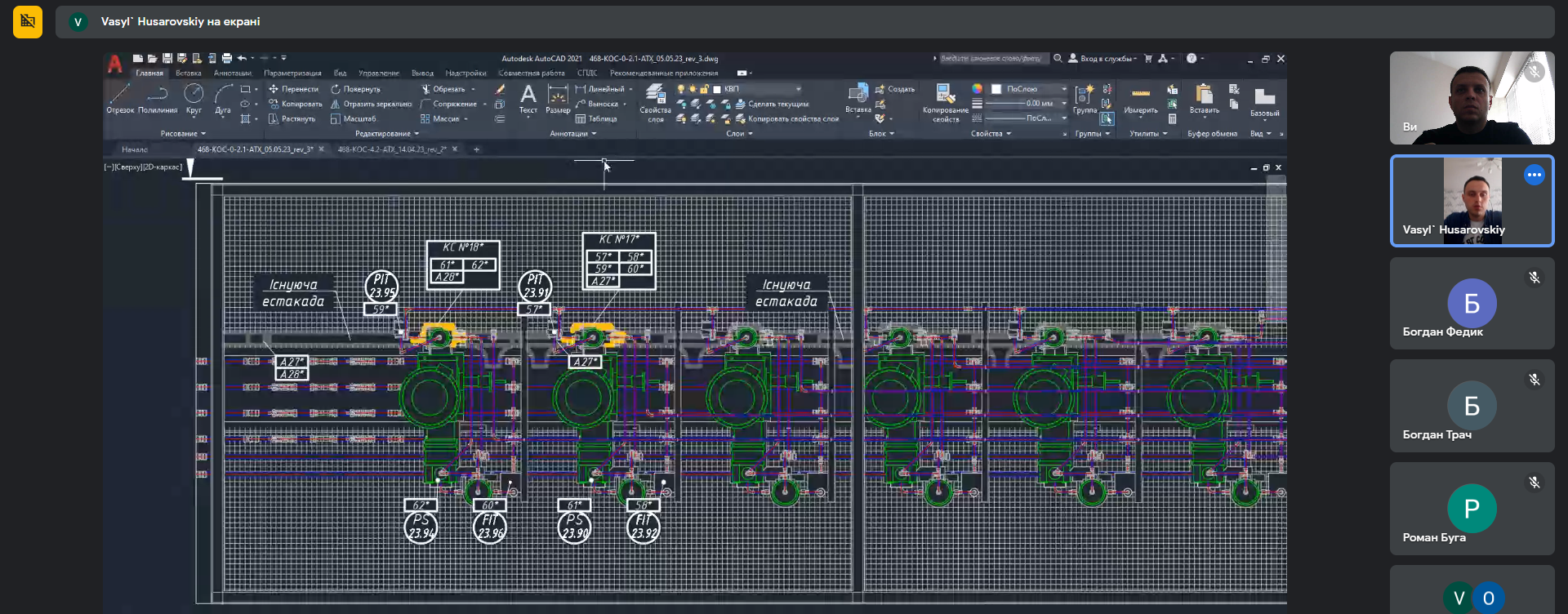Choose the Отразить зеркально mirror tool
Viewport: 1568px width, 614px height.
(x=371, y=104)
